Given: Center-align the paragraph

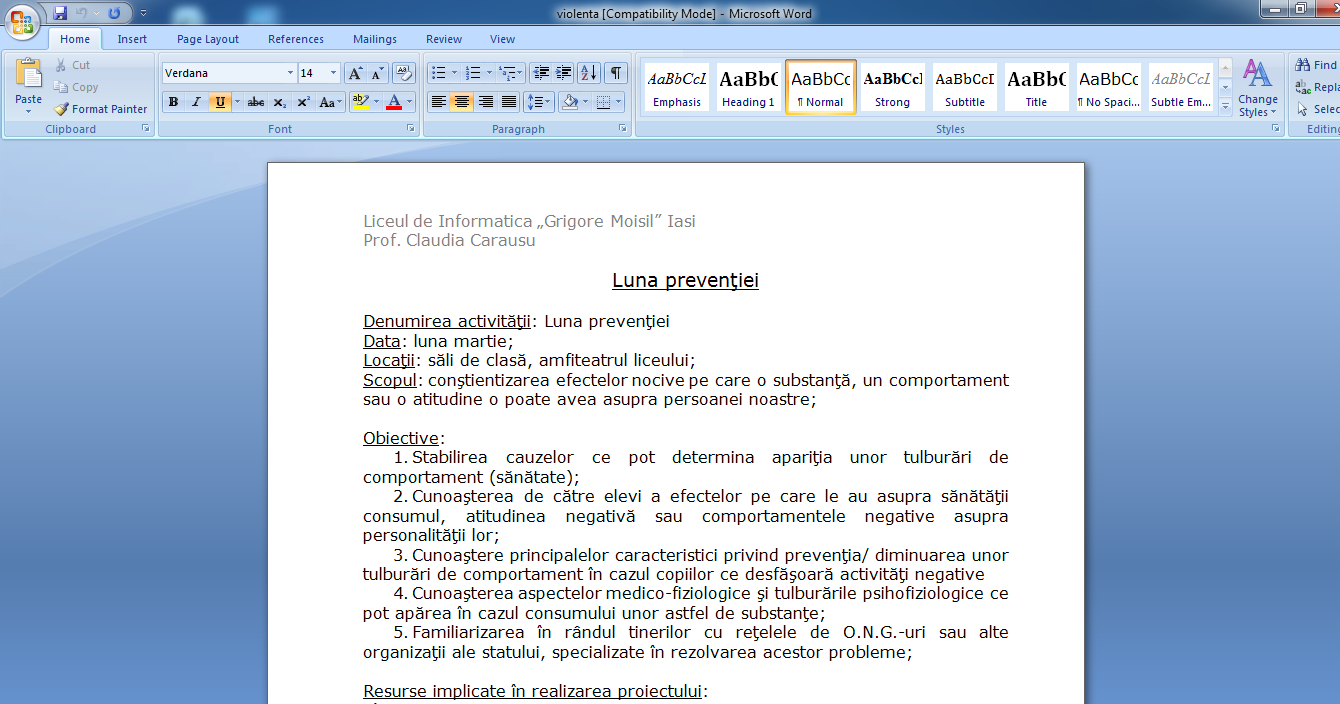Looking at the screenshot, I should (x=462, y=102).
